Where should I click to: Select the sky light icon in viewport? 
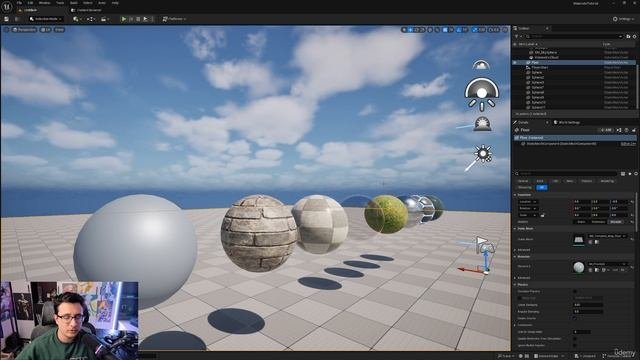pos(481,65)
